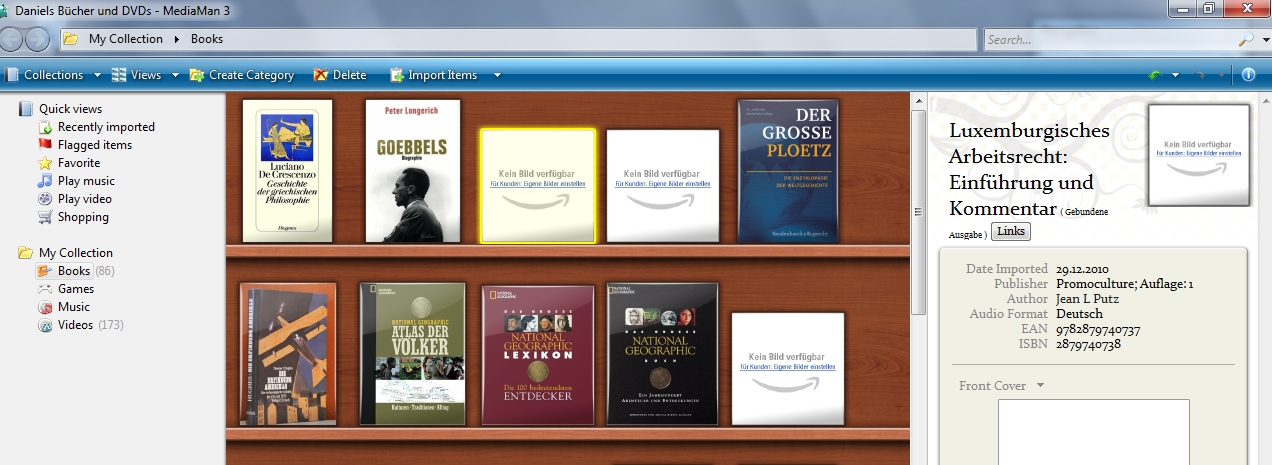This screenshot has width=1272, height=465.
Task: Click Create Category folder icon
Action: coord(197,75)
